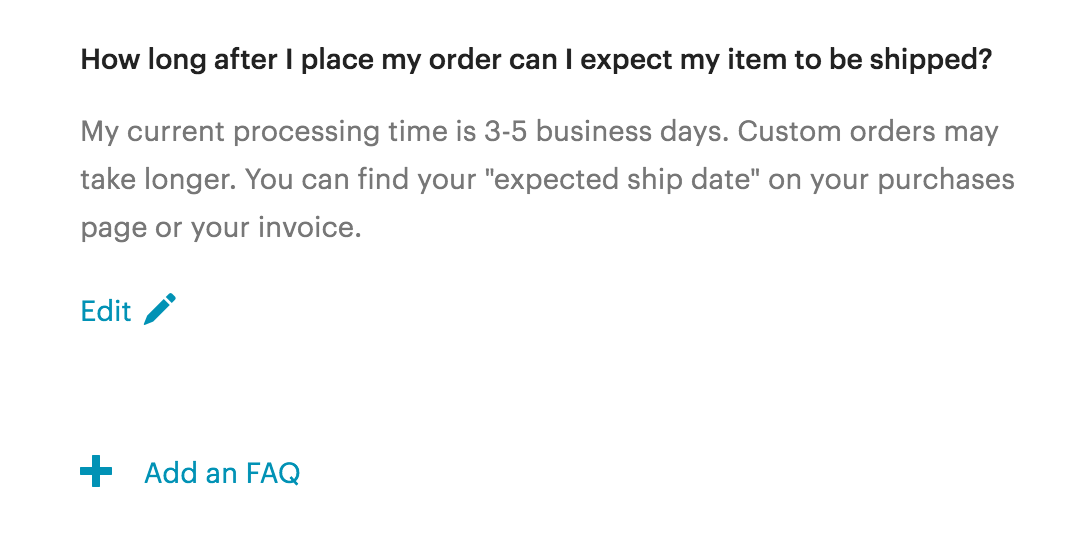Click the text "Custom orders may"
Screen dimensions: 1086x549
(868, 132)
